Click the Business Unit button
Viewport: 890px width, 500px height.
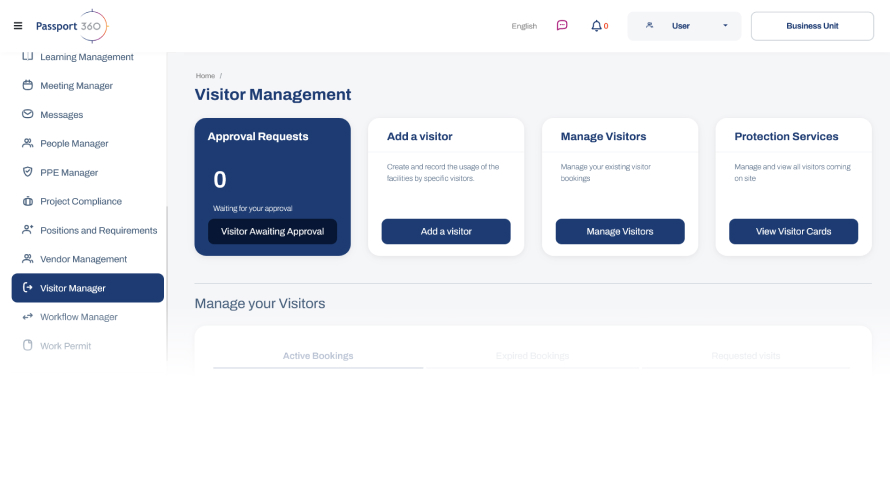pos(812,26)
